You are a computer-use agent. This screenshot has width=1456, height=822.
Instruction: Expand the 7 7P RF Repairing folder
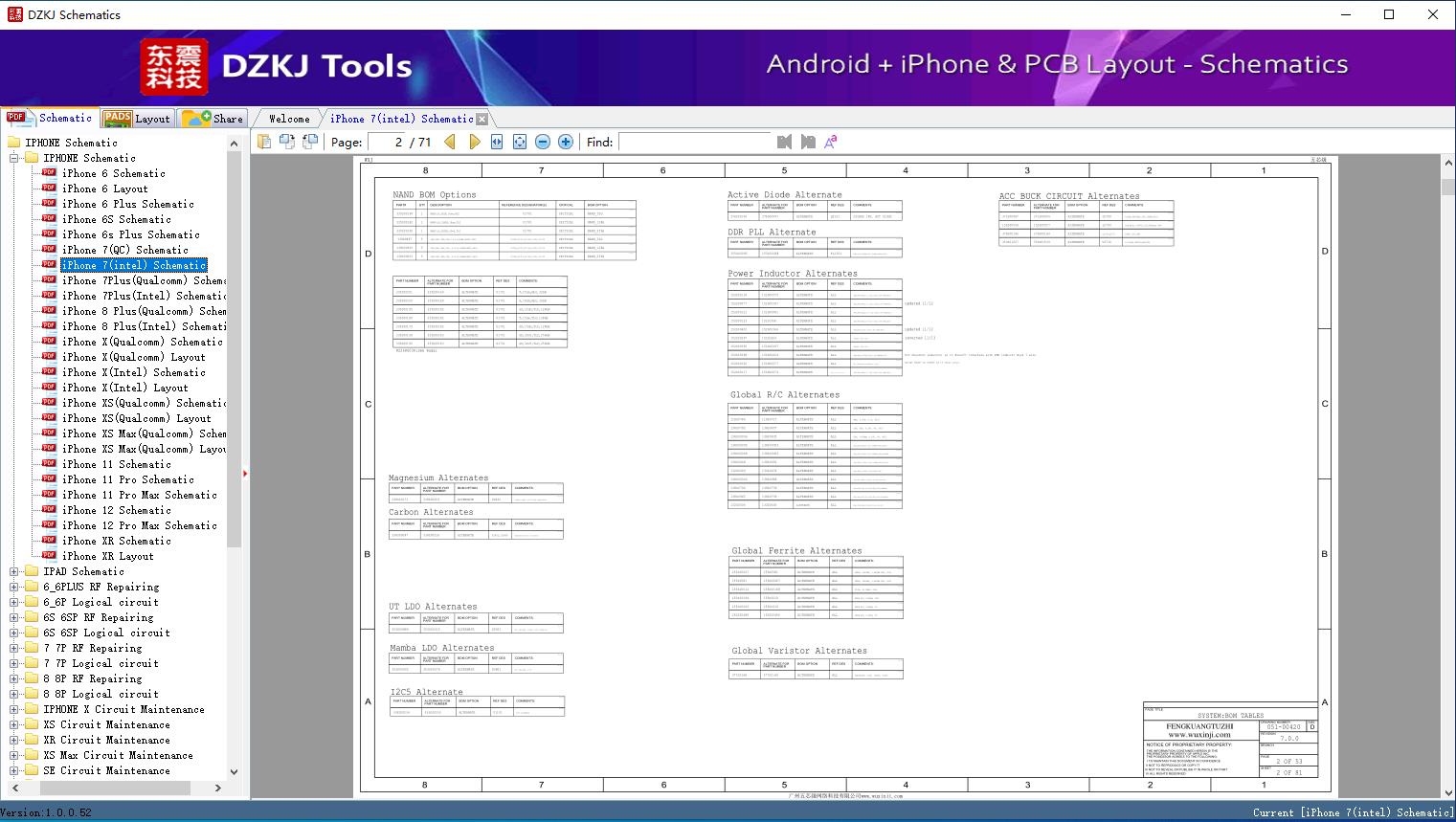click(x=13, y=648)
